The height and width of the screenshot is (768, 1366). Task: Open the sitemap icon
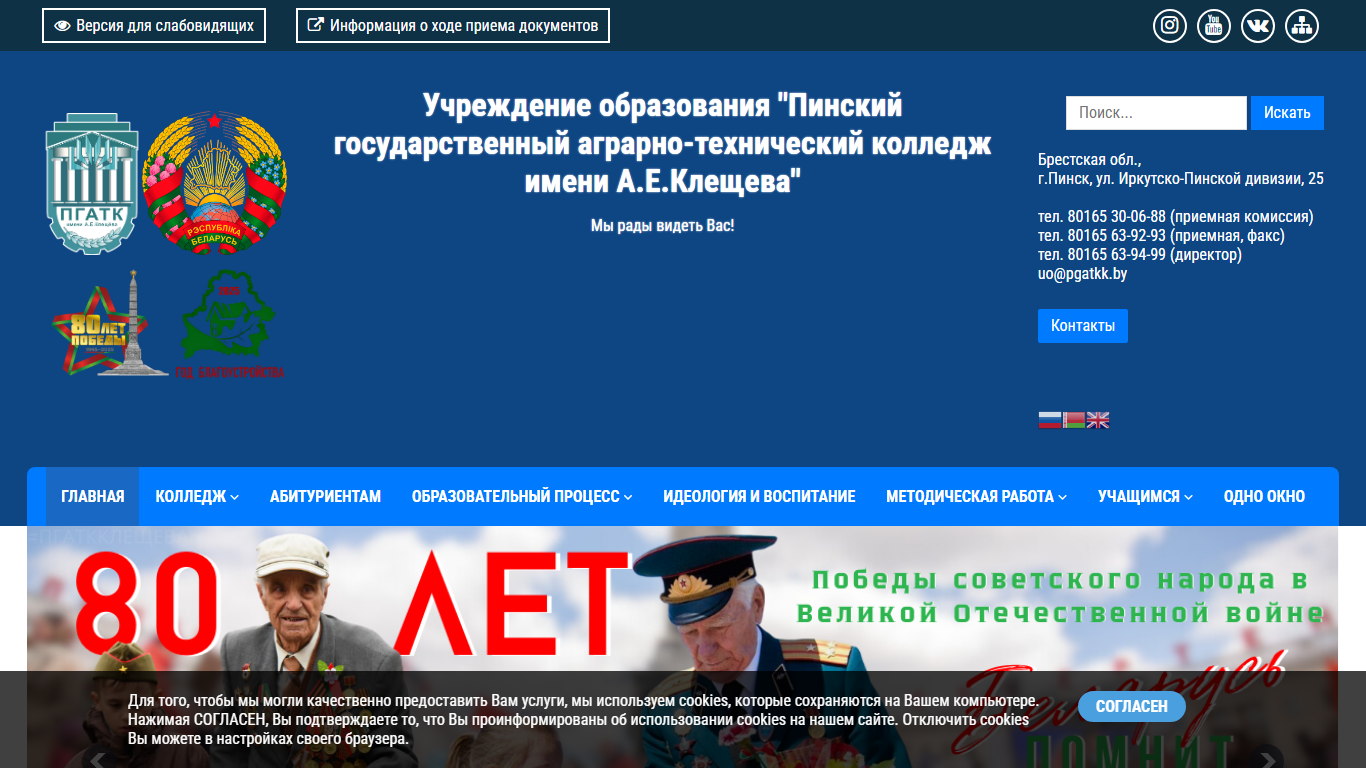tap(1301, 26)
